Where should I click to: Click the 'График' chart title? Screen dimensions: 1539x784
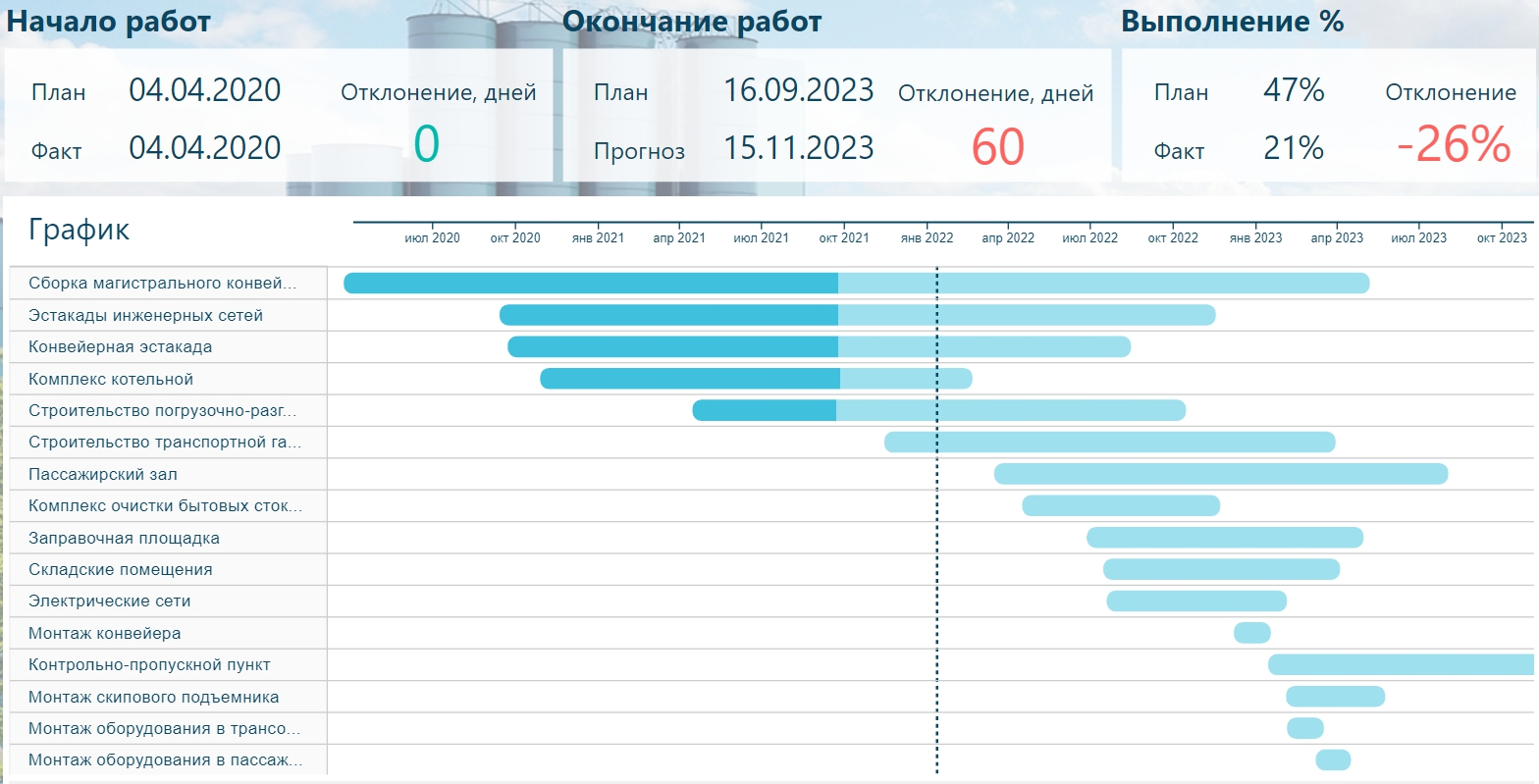[80, 231]
